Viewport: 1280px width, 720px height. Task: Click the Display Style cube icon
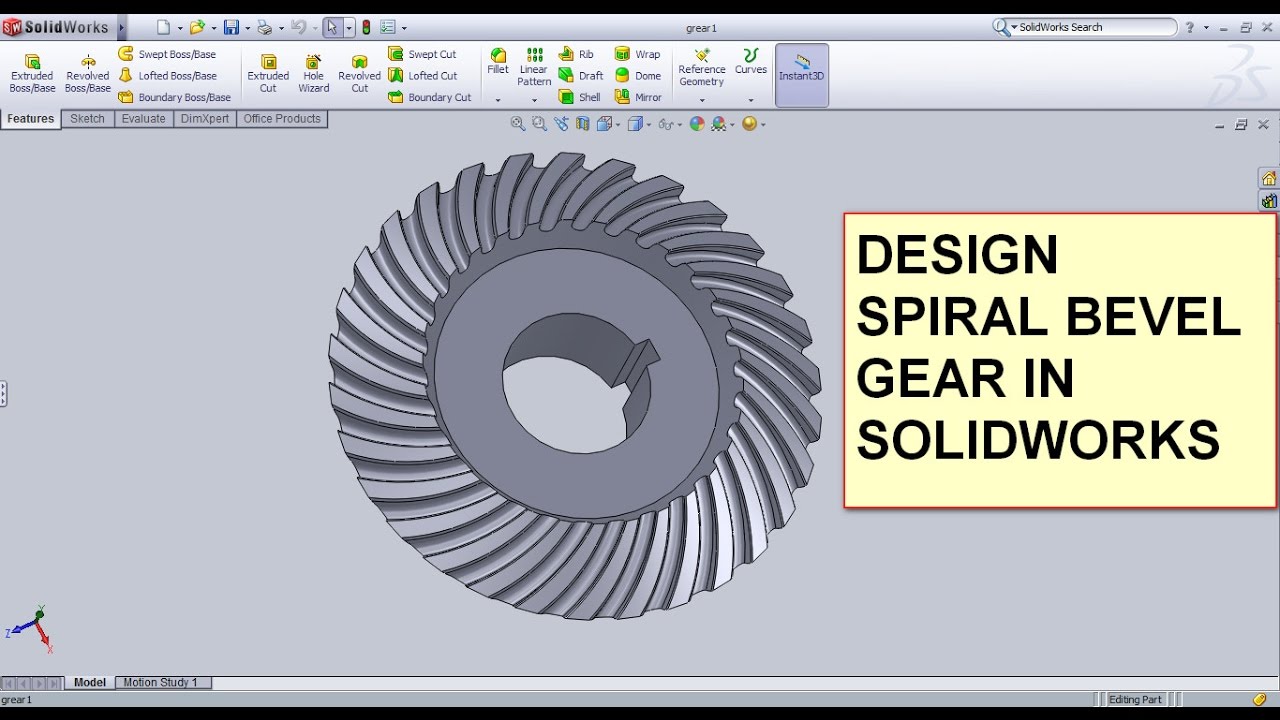[x=634, y=124]
